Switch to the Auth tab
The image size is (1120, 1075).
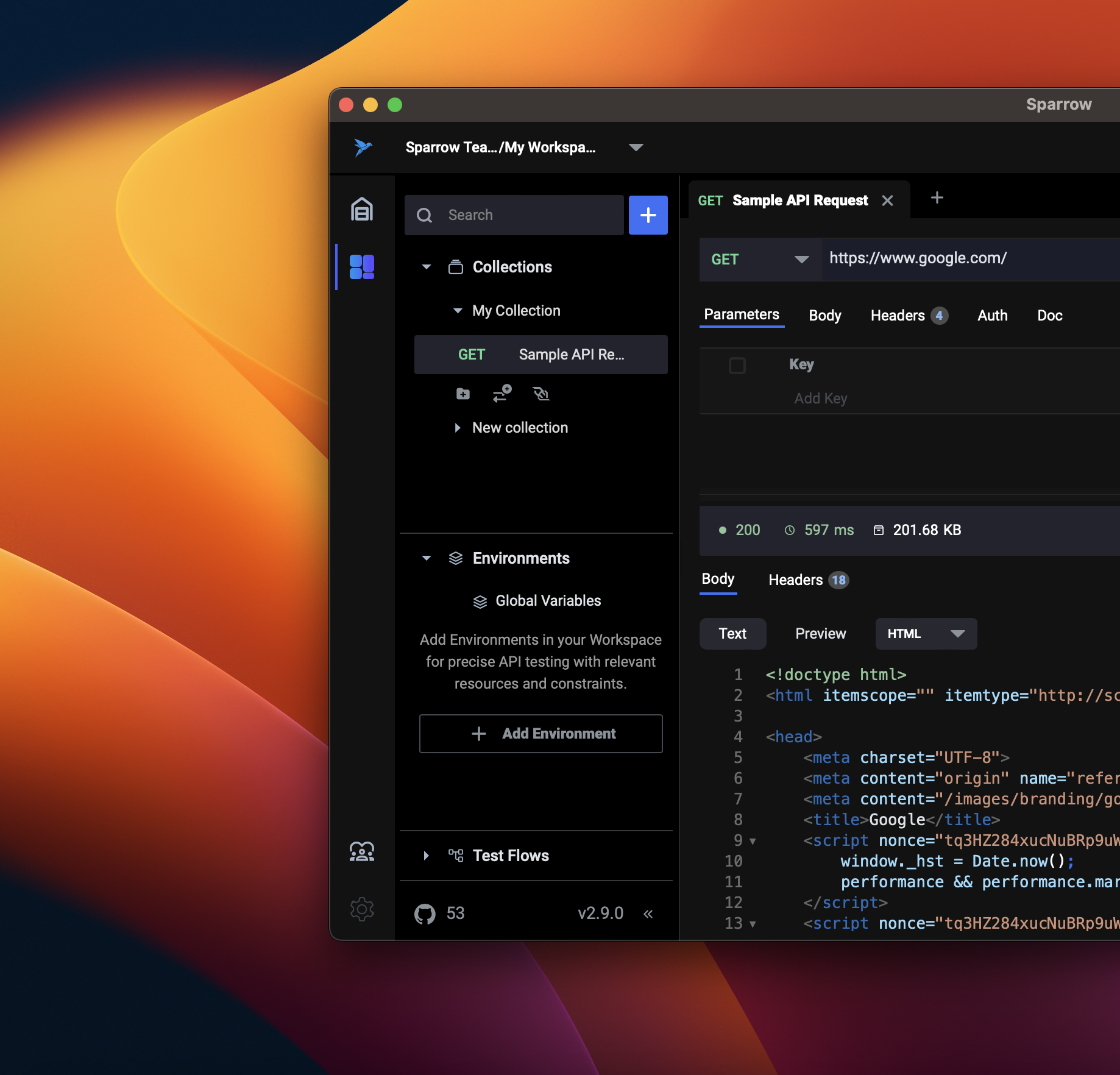click(992, 316)
